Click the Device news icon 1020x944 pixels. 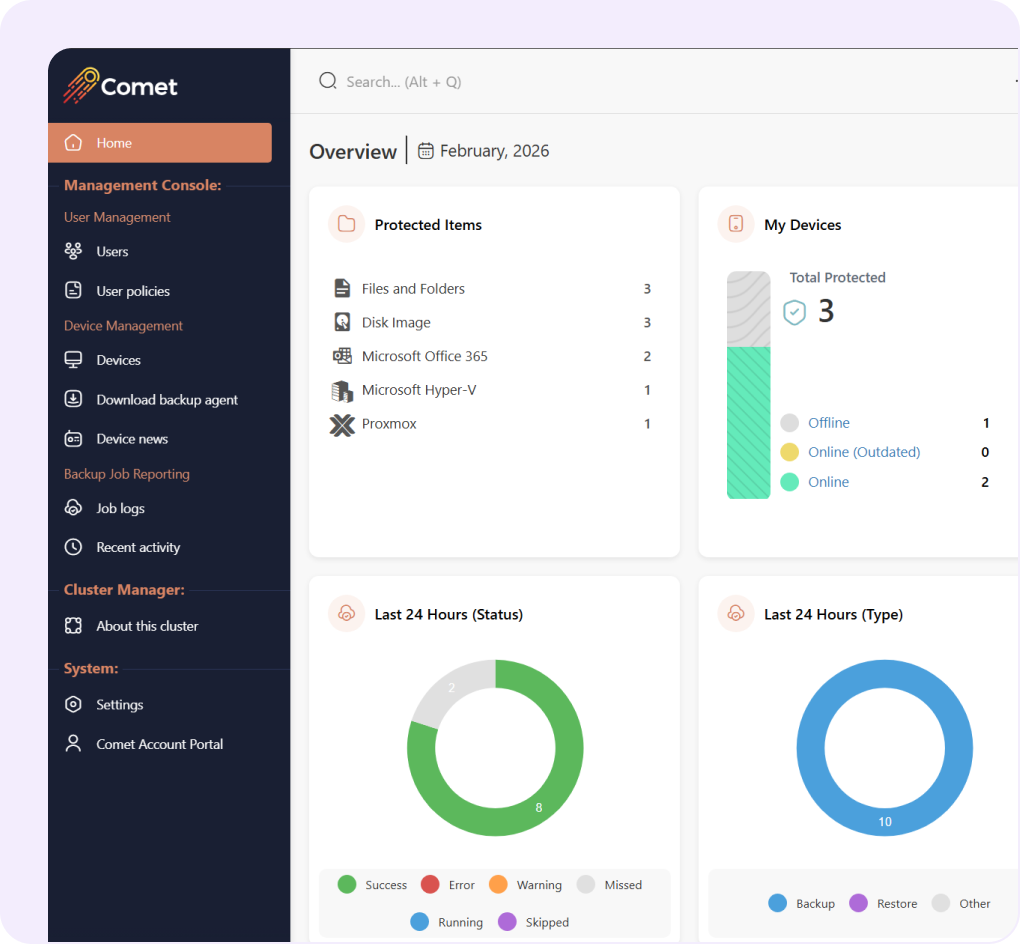(x=73, y=439)
